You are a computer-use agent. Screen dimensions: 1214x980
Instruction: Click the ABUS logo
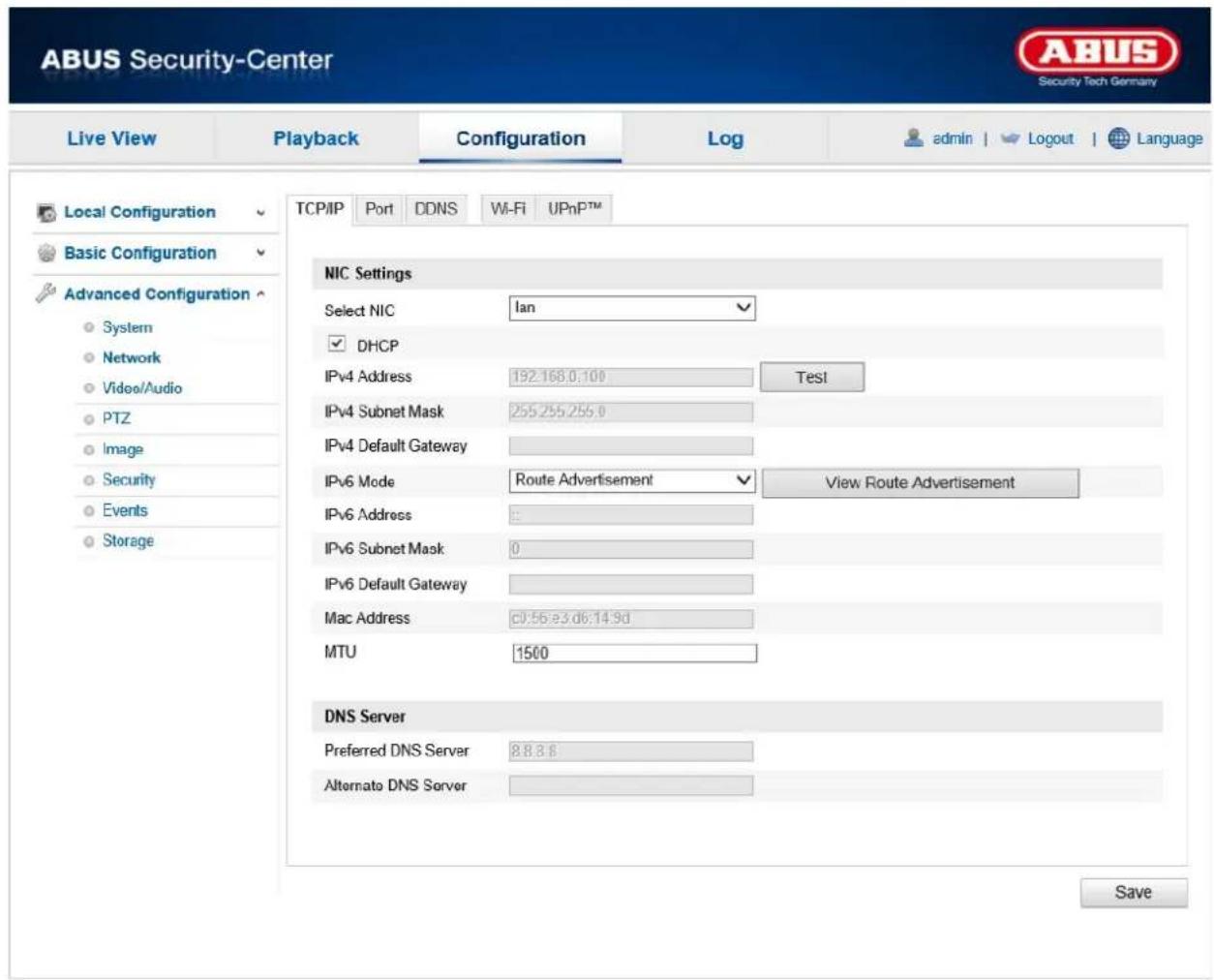click(x=1098, y=58)
